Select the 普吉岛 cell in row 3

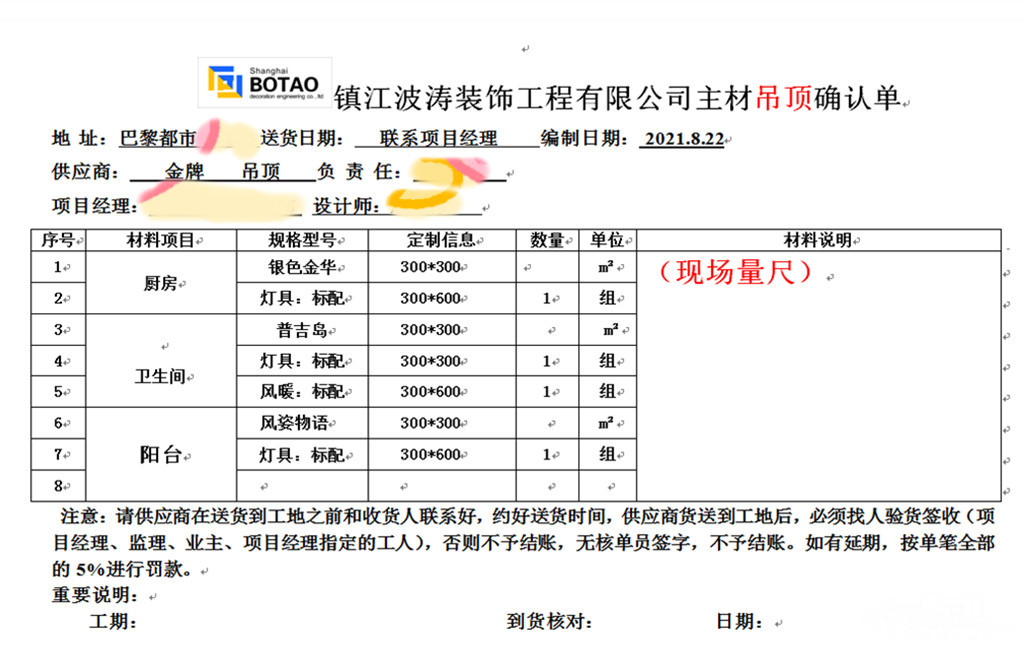click(x=302, y=330)
